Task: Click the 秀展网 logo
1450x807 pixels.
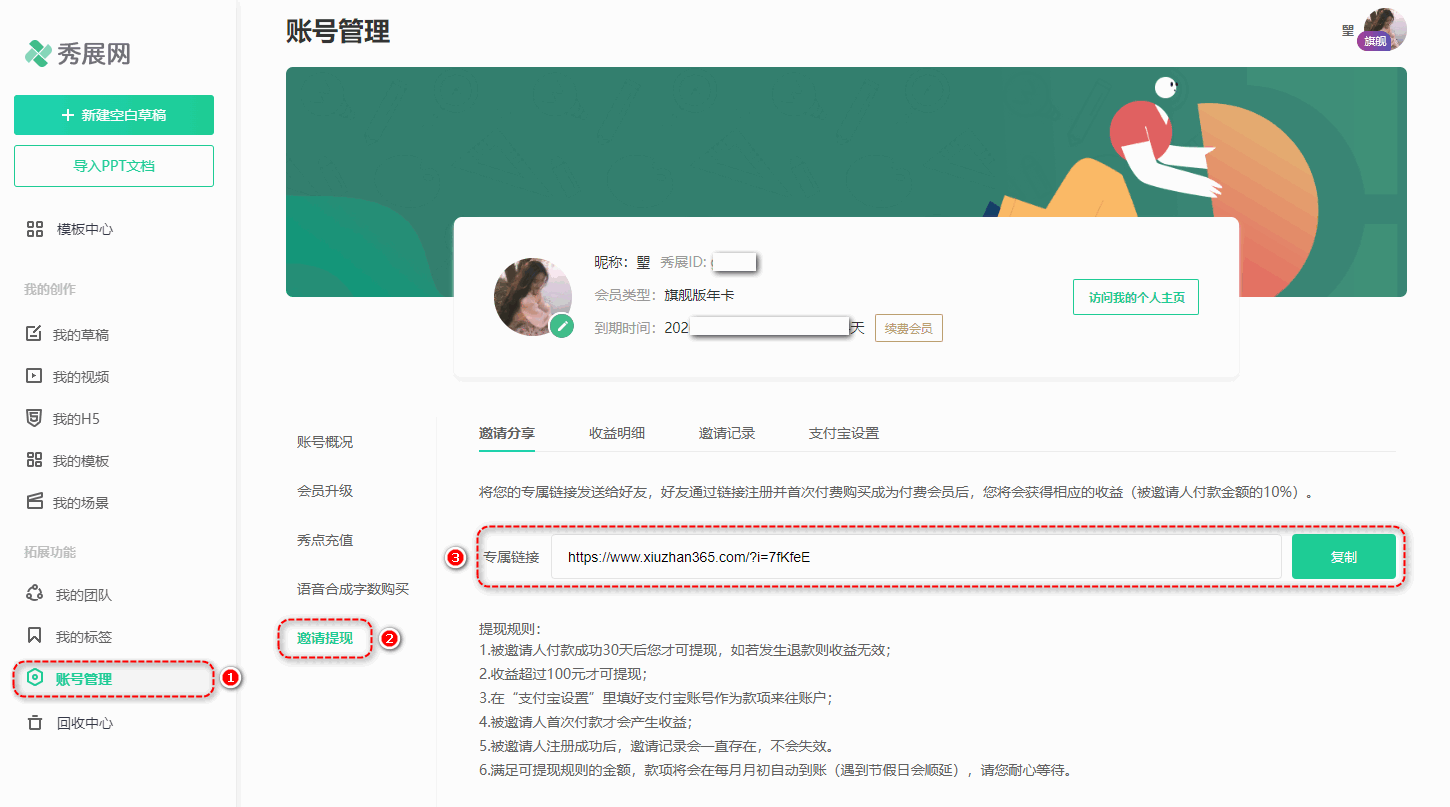Action: (x=78, y=53)
